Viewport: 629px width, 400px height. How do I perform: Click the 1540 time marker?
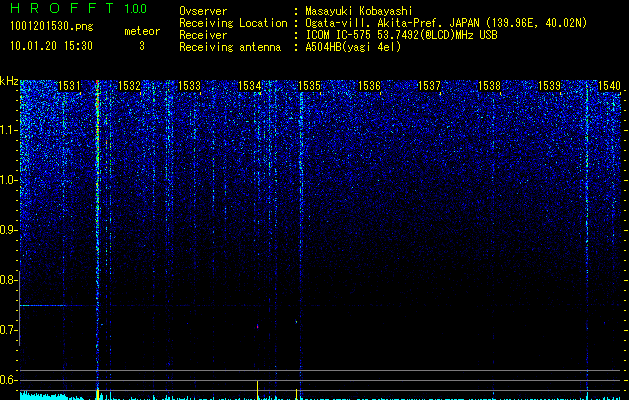point(609,85)
